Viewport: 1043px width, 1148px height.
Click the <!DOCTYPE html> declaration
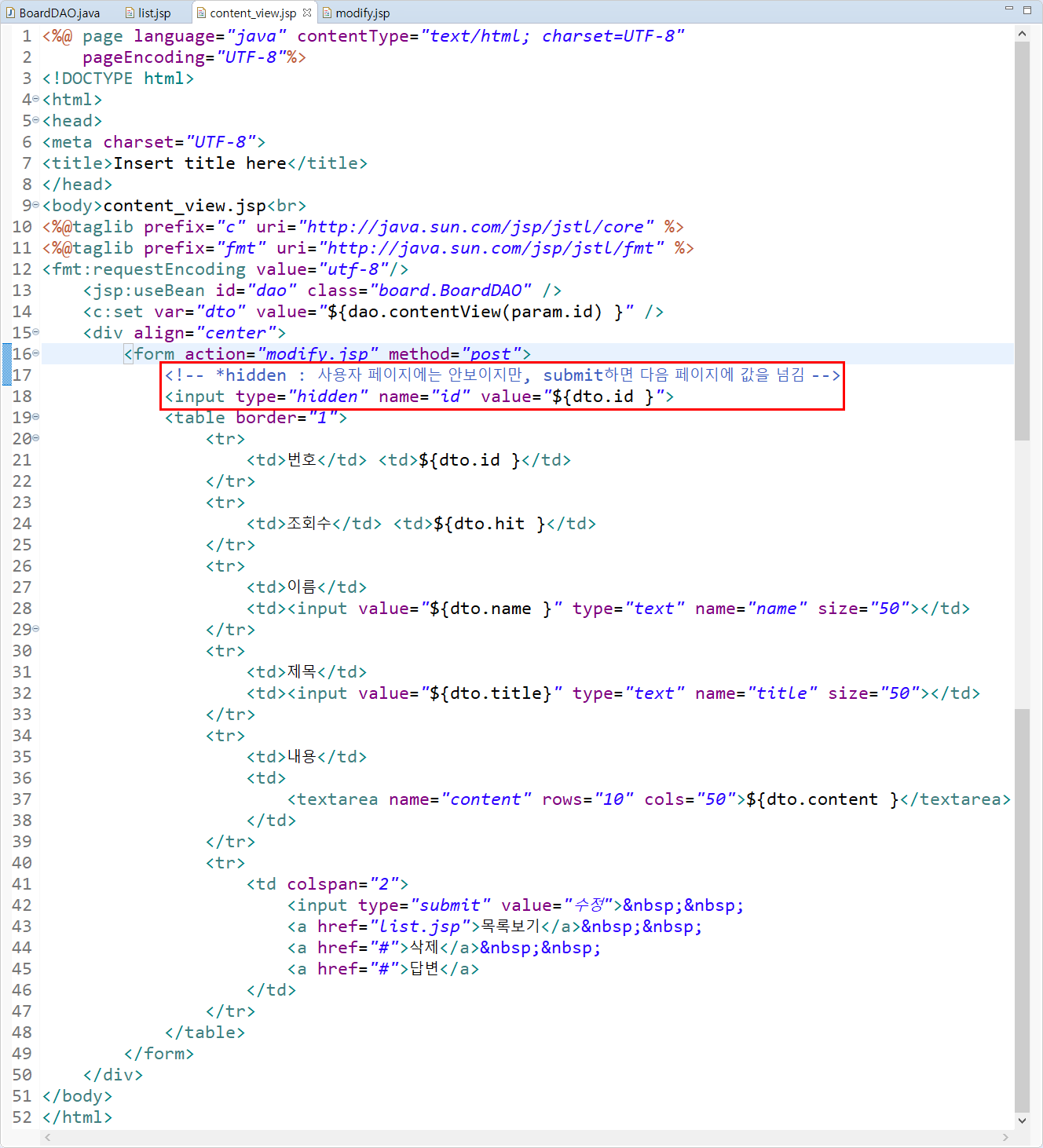coord(118,79)
